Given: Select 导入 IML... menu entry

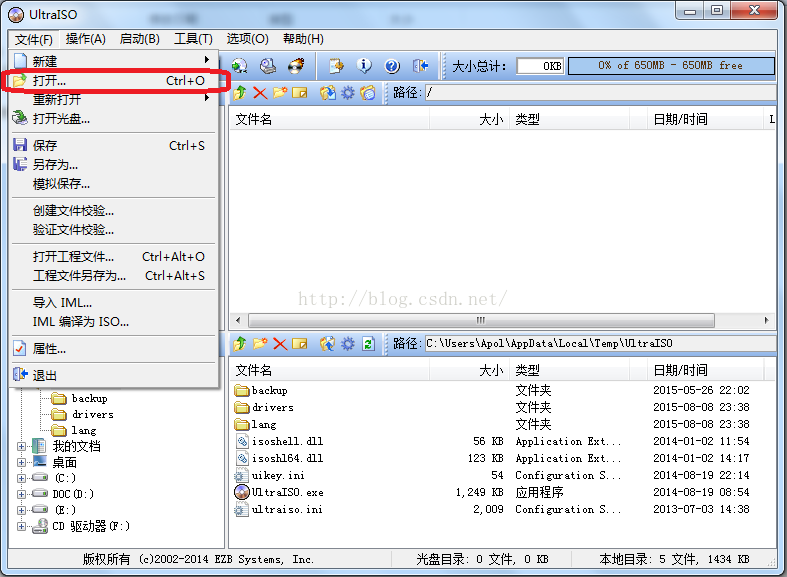Looking at the screenshot, I should 114,303.
